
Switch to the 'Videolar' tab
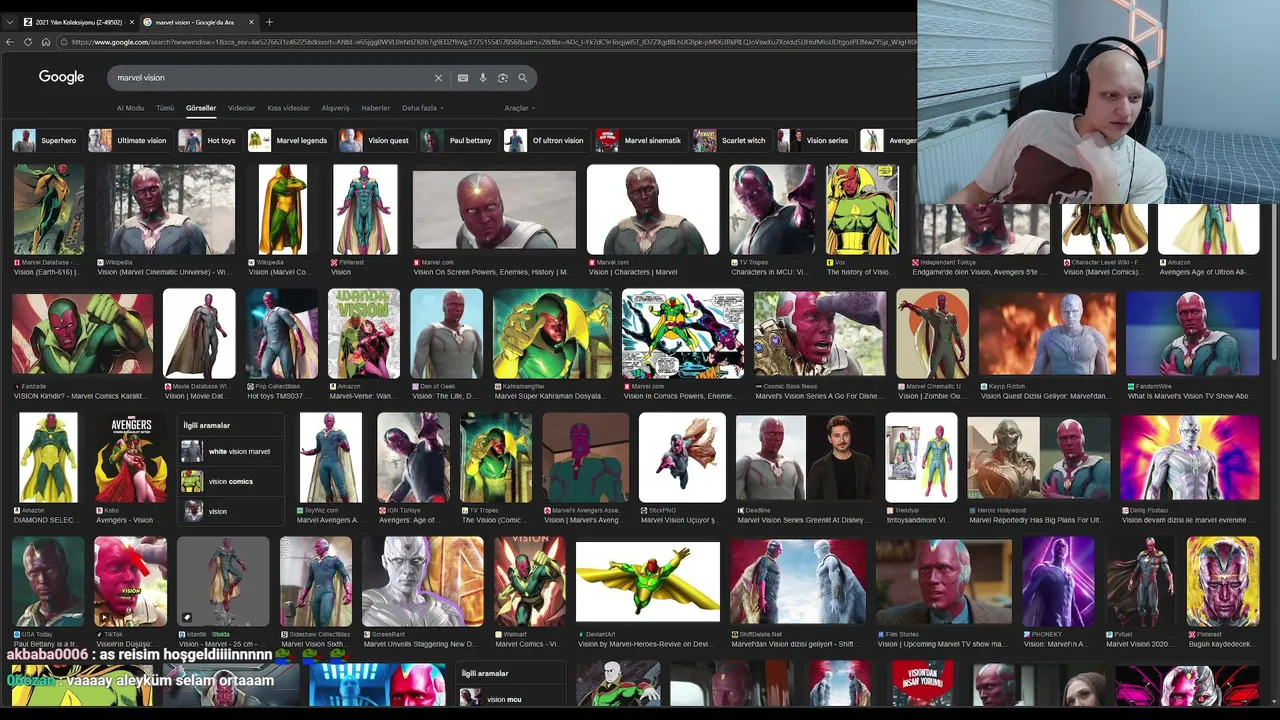click(242, 108)
